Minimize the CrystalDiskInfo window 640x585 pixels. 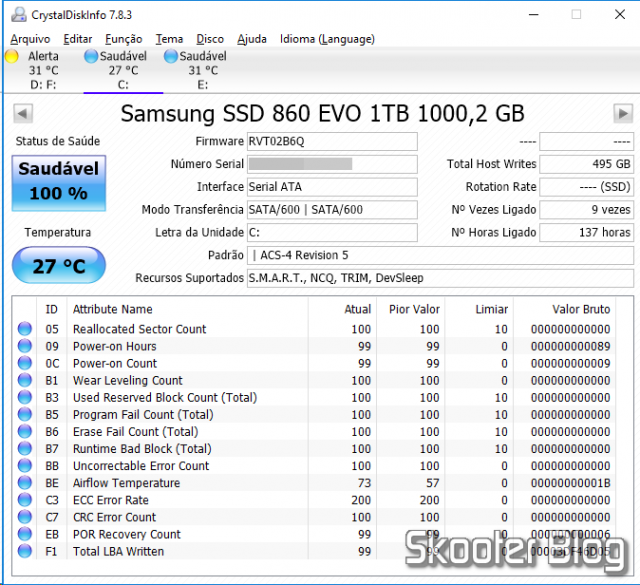point(534,15)
